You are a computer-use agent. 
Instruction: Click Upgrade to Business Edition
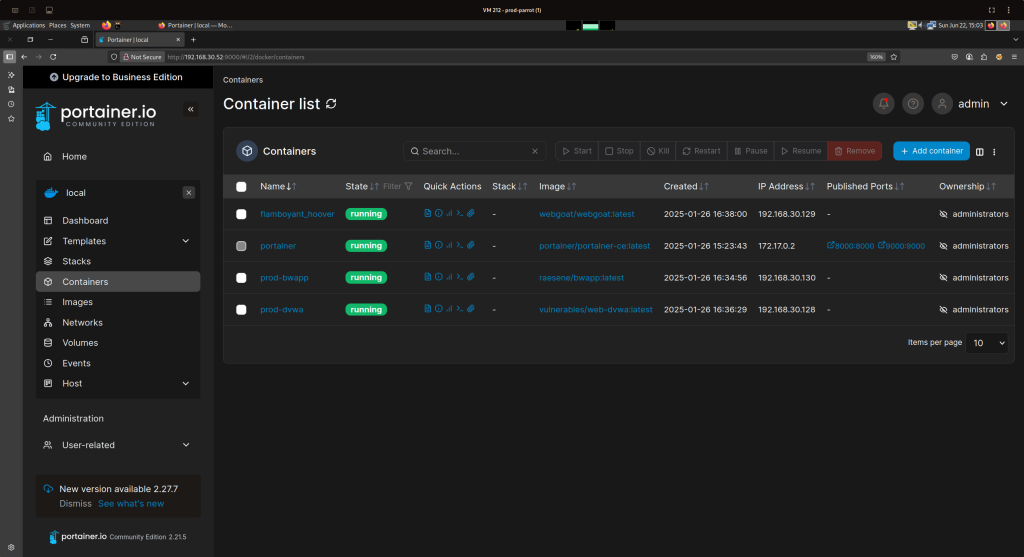(118, 77)
